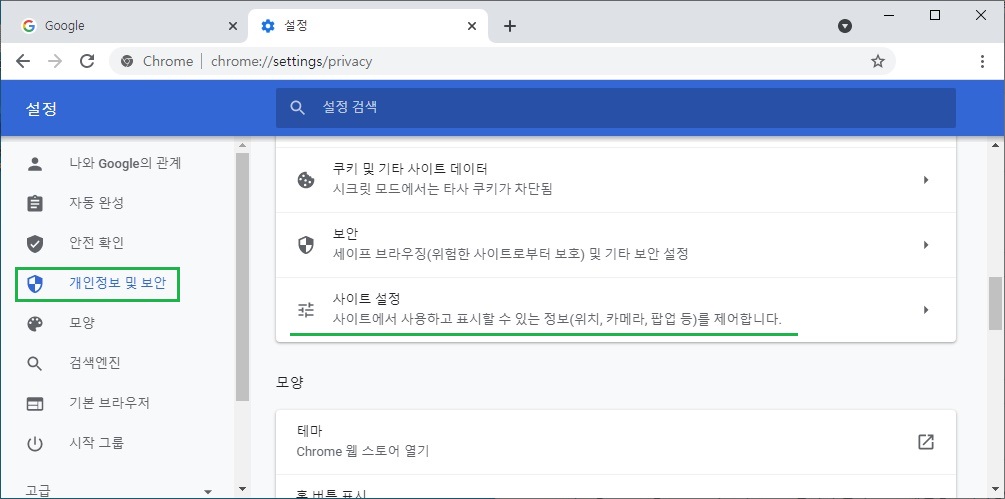Click the 설정 title in blue header
The height and width of the screenshot is (499, 1005).
42,108
